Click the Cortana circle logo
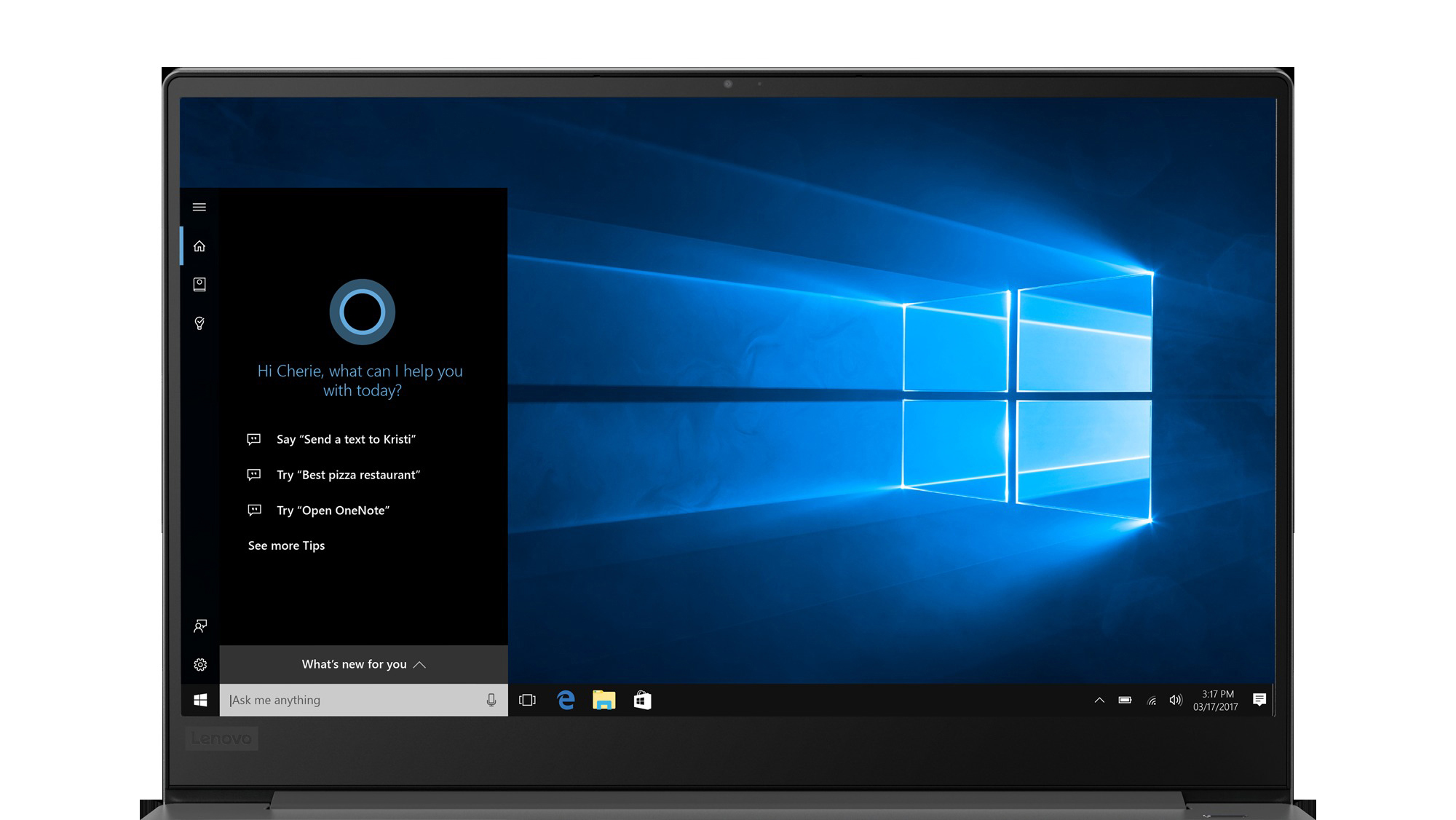 (x=362, y=312)
